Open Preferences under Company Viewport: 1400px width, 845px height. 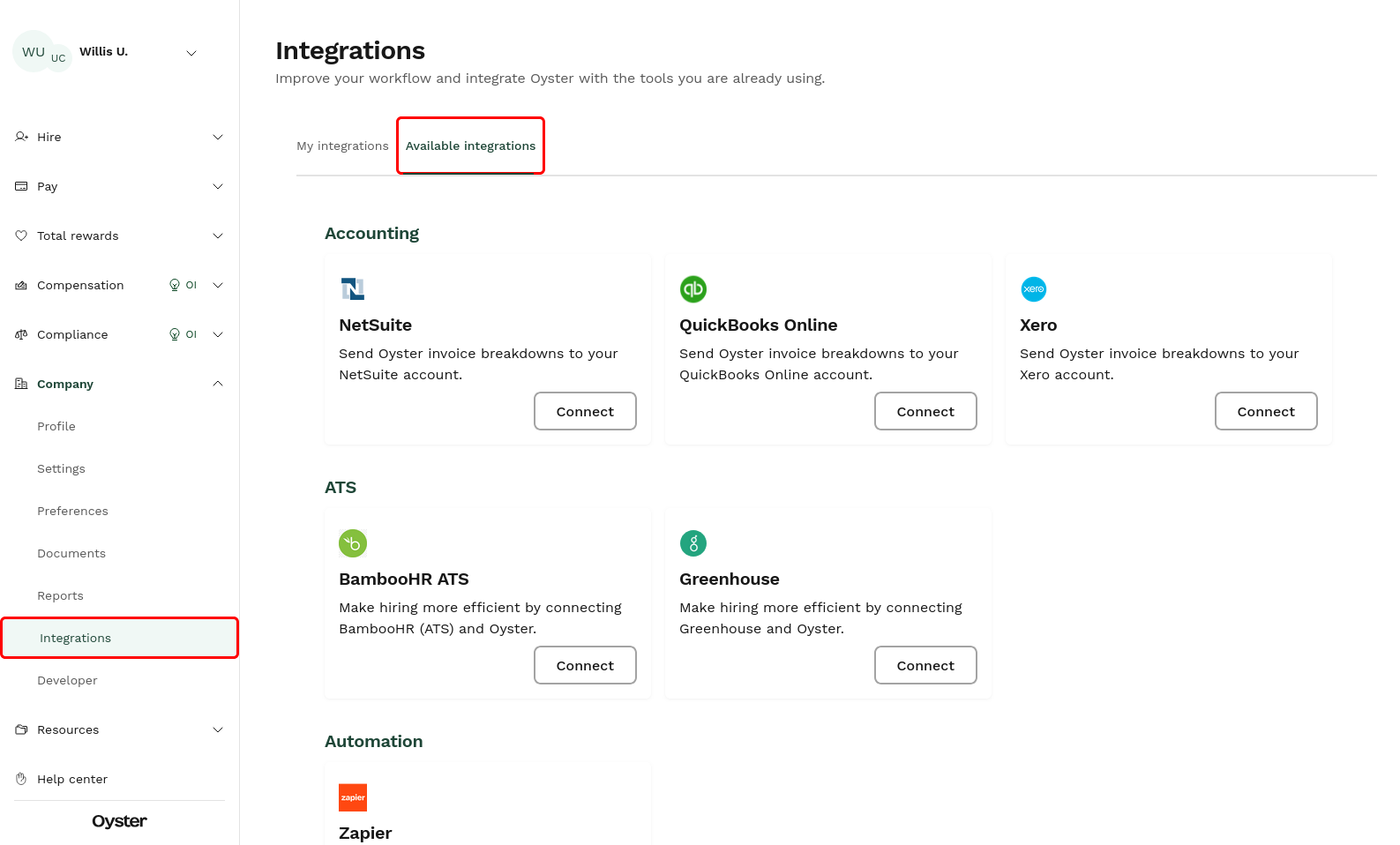pyautogui.click(x=72, y=511)
